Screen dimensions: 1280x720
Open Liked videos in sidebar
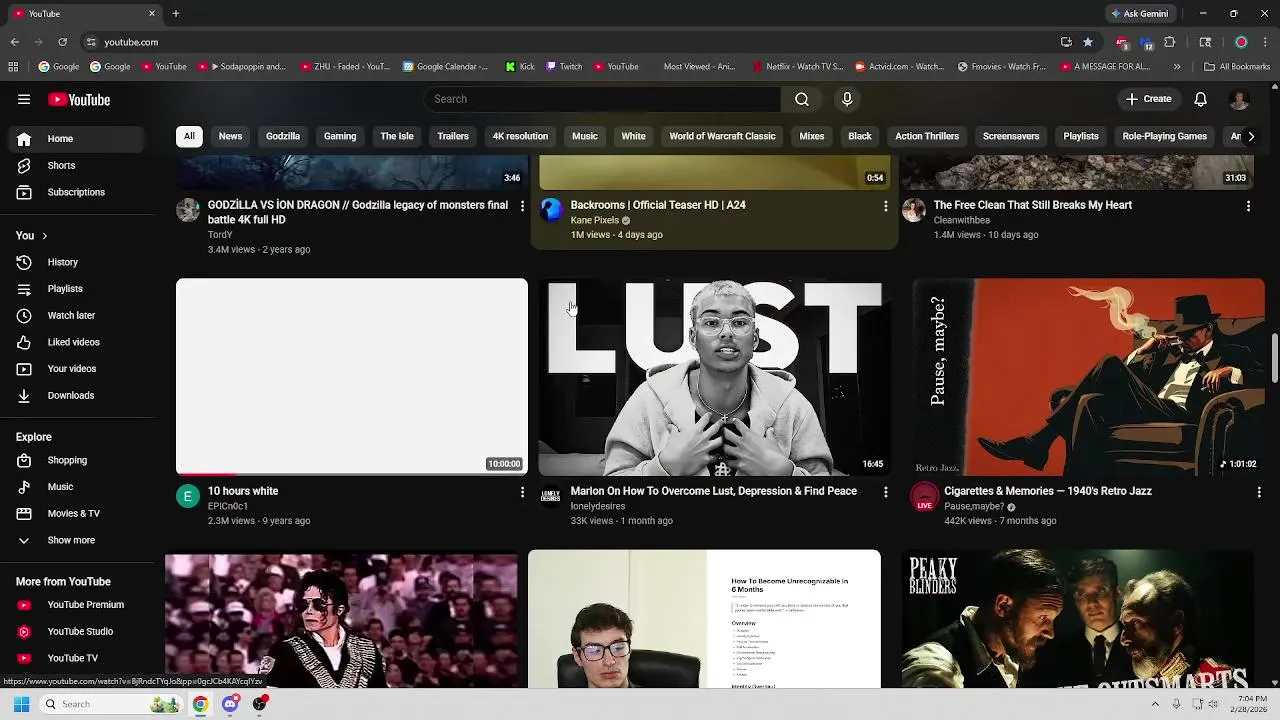[76, 342]
